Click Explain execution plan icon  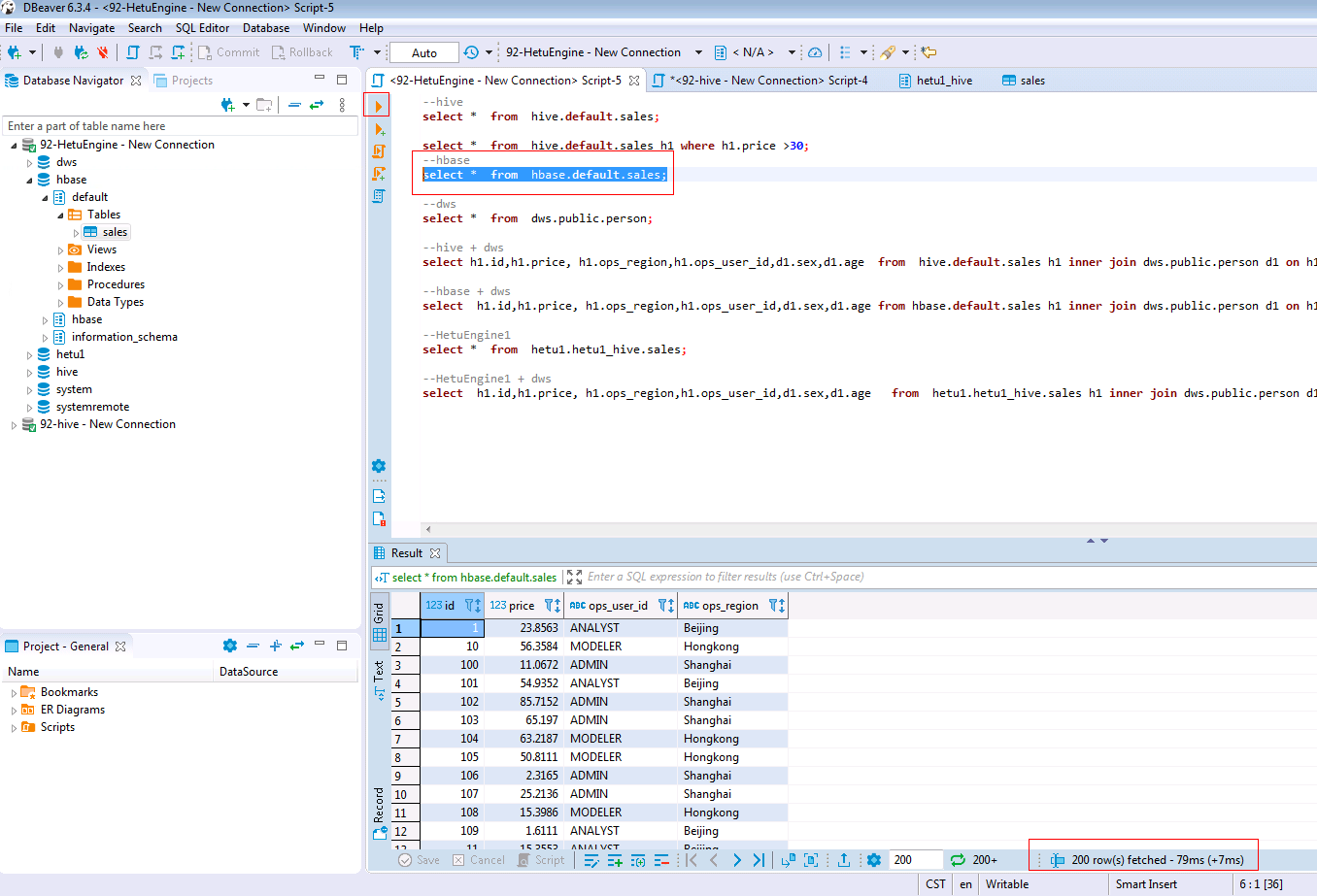click(x=379, y=196)
